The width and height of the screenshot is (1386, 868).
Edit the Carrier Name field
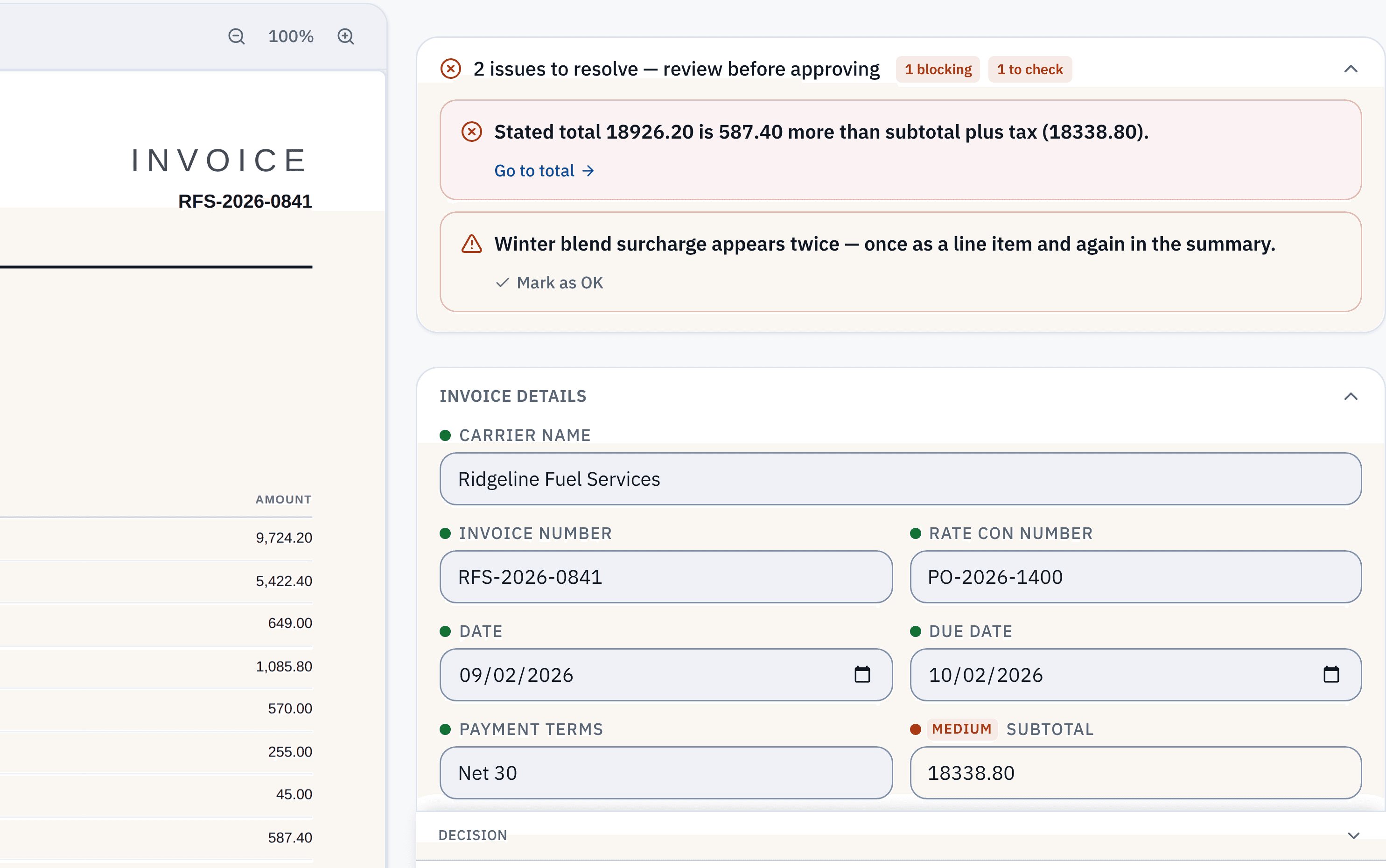(901, 479)
